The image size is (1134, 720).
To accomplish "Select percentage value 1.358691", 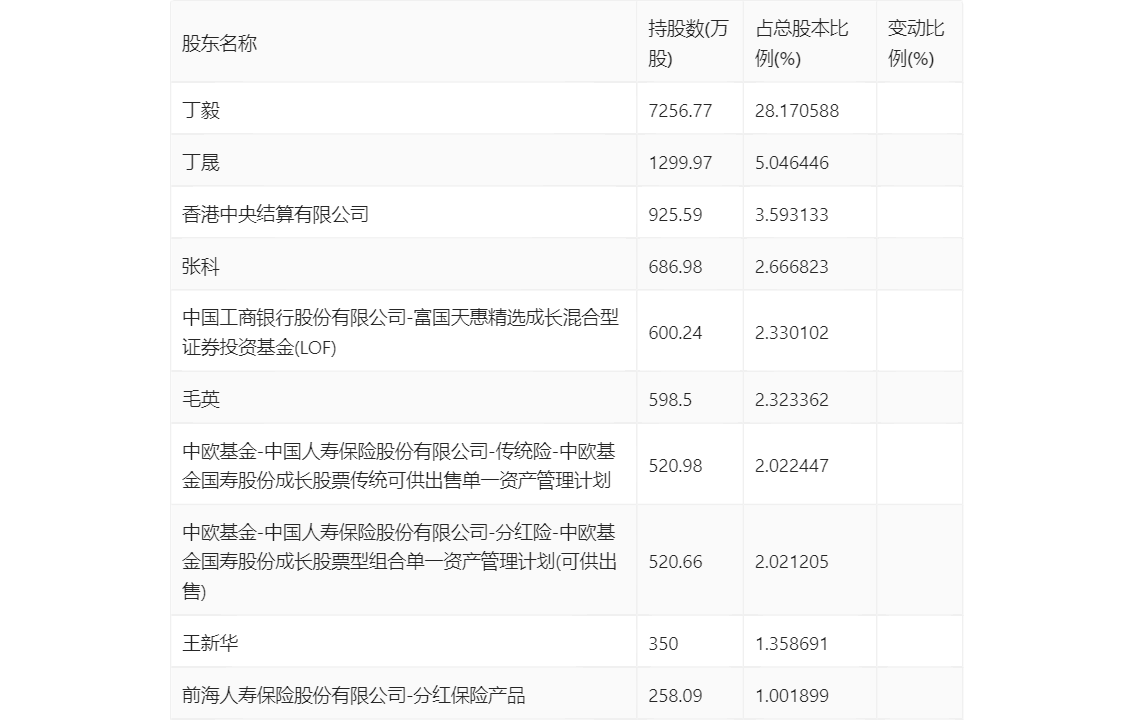I will click(792, 643).
